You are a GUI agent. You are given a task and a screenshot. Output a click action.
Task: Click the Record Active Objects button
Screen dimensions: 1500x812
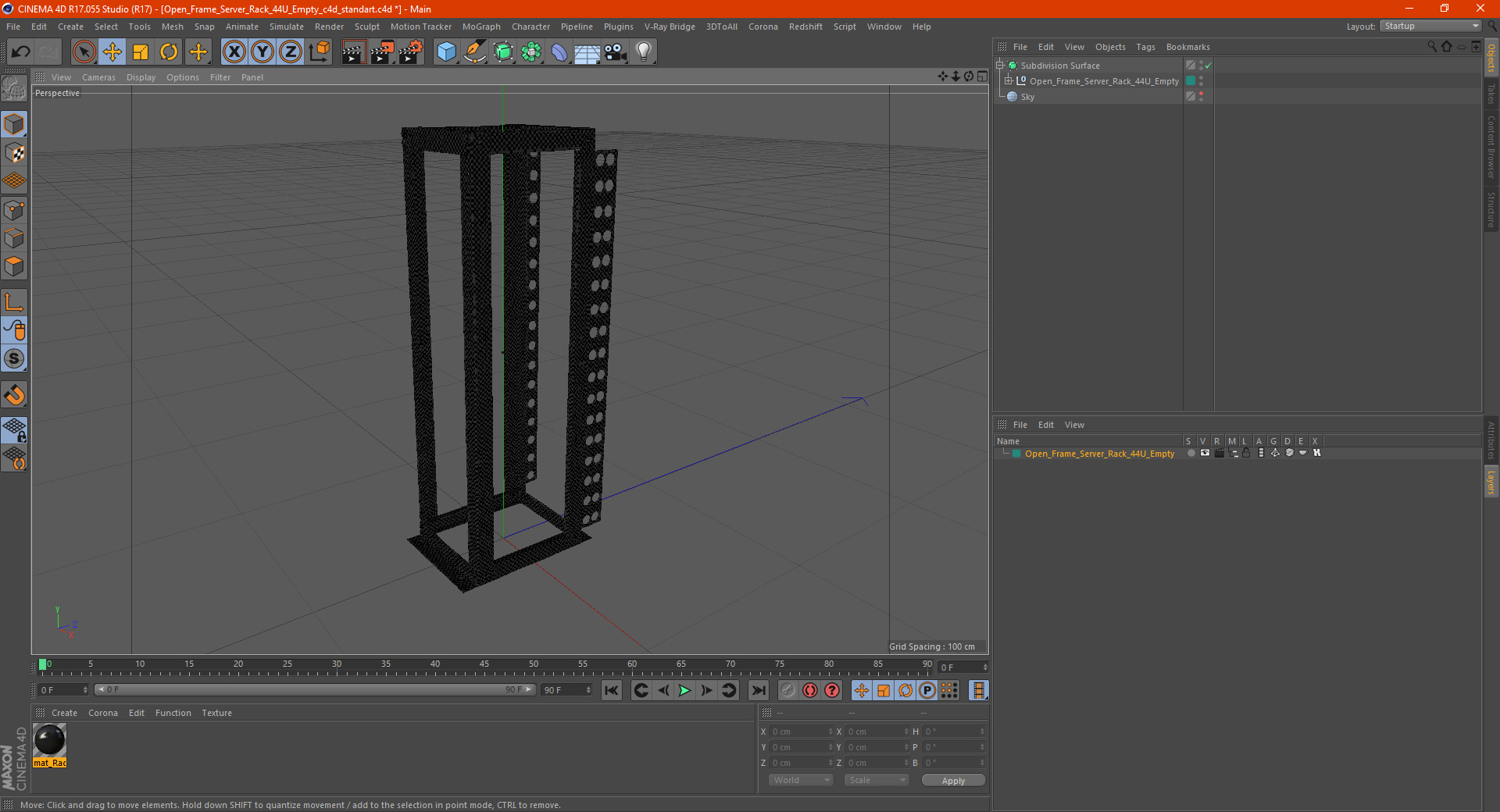click(x=787, y=690)
